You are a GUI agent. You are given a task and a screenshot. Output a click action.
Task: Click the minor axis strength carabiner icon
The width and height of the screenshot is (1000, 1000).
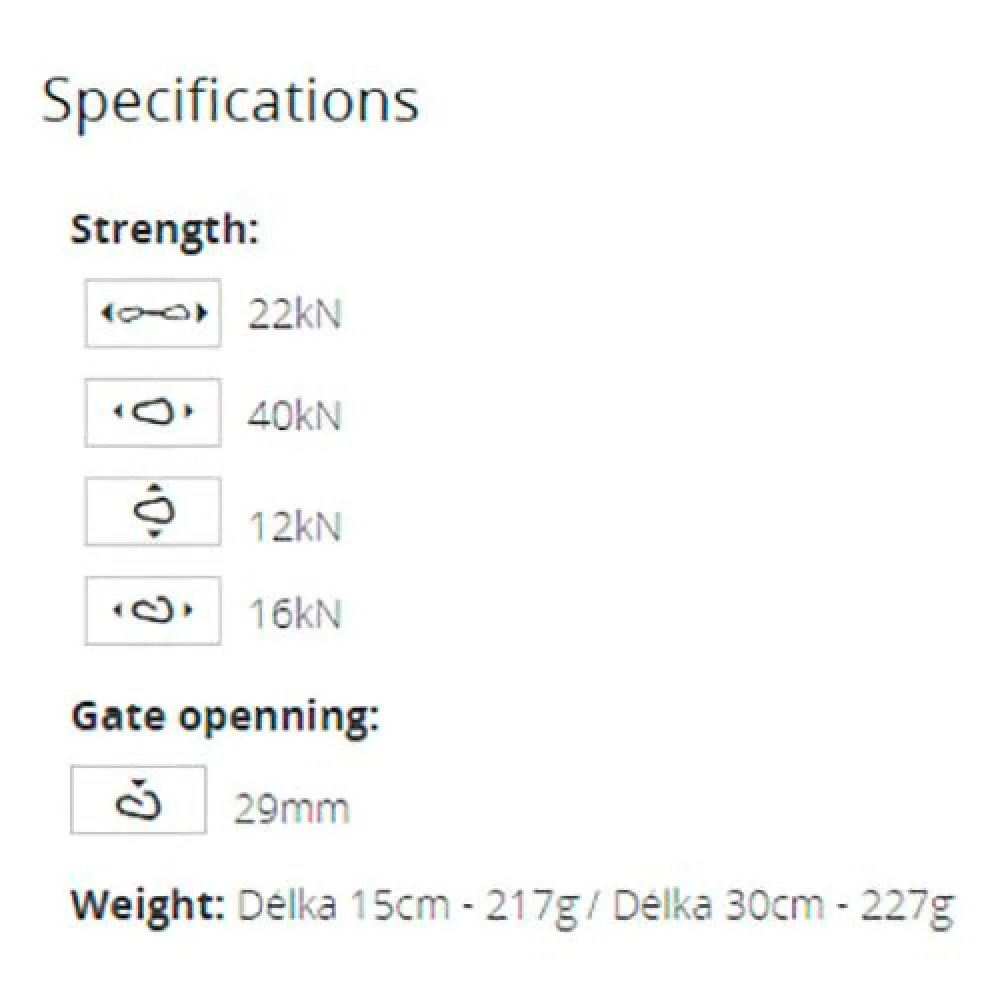[x=153, y=512]
